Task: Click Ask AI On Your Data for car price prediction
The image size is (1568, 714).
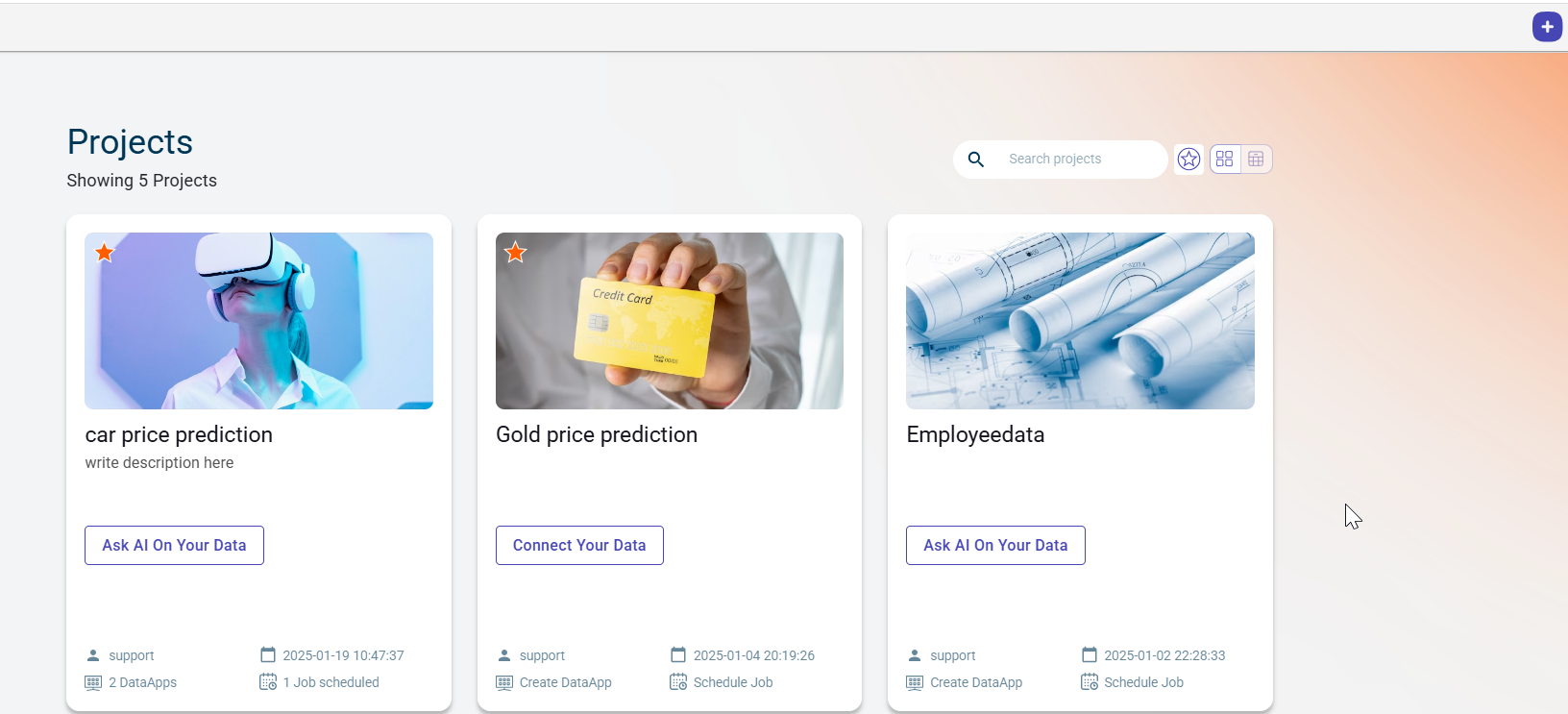Action: 174,545
